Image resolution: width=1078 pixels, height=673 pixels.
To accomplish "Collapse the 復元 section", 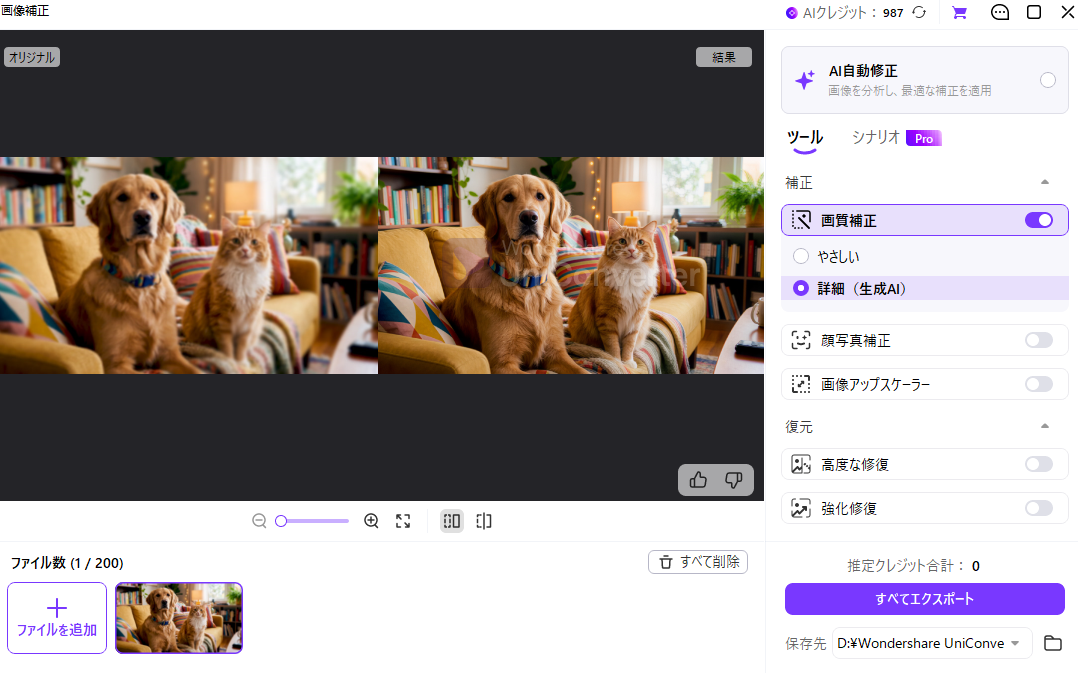I will tap(1045, 426).
